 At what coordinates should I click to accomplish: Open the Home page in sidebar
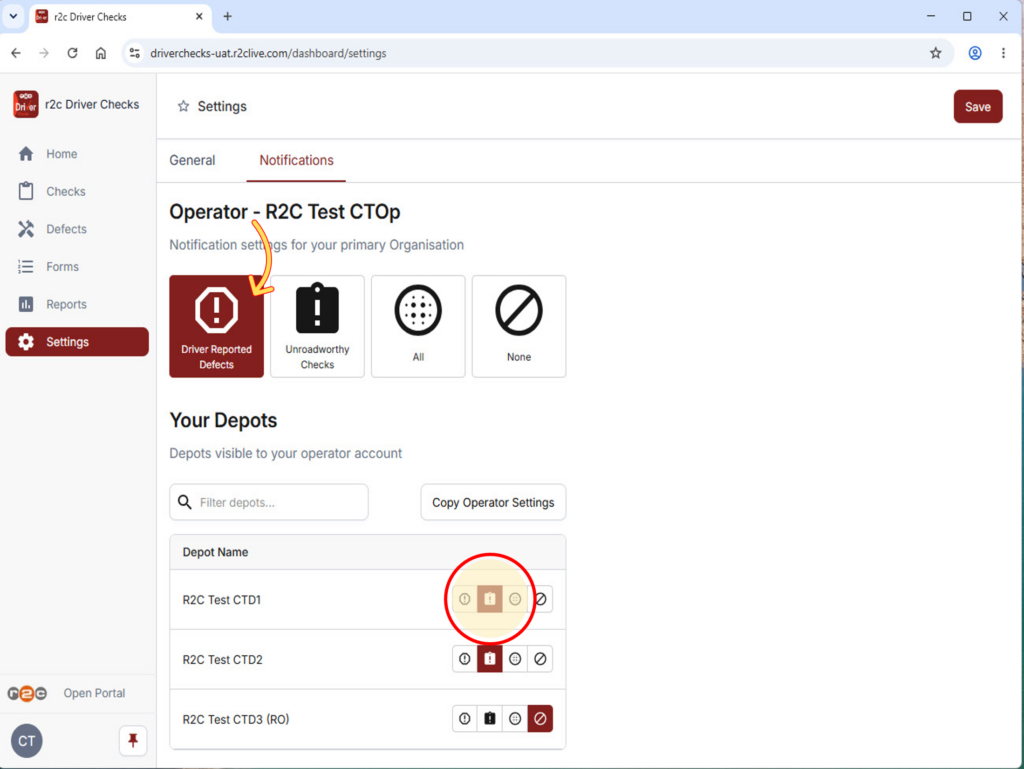tap(61, 154)
